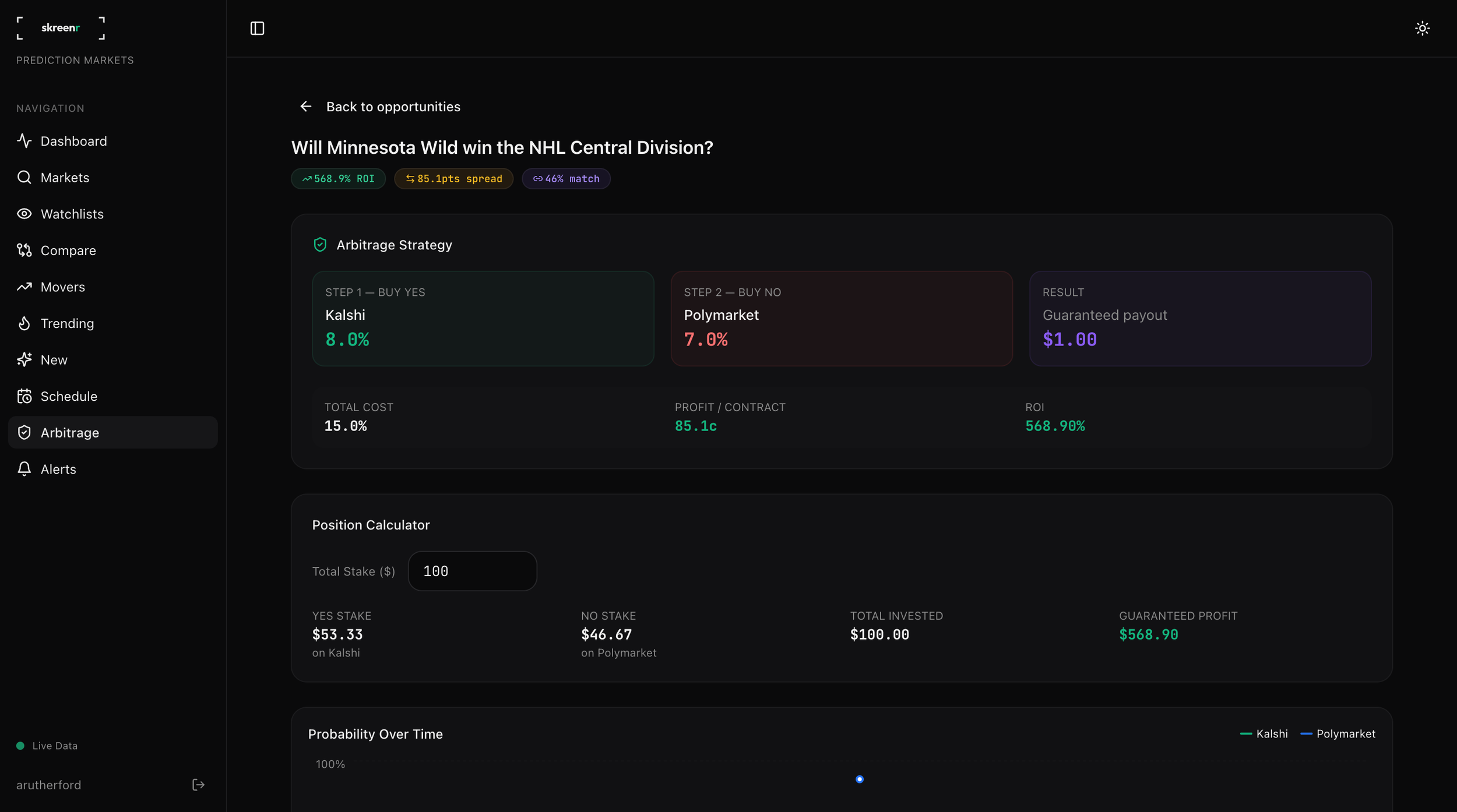Click Back to opportunities link
Viewport: 1457px width, 812px height.
coord(379,107)
